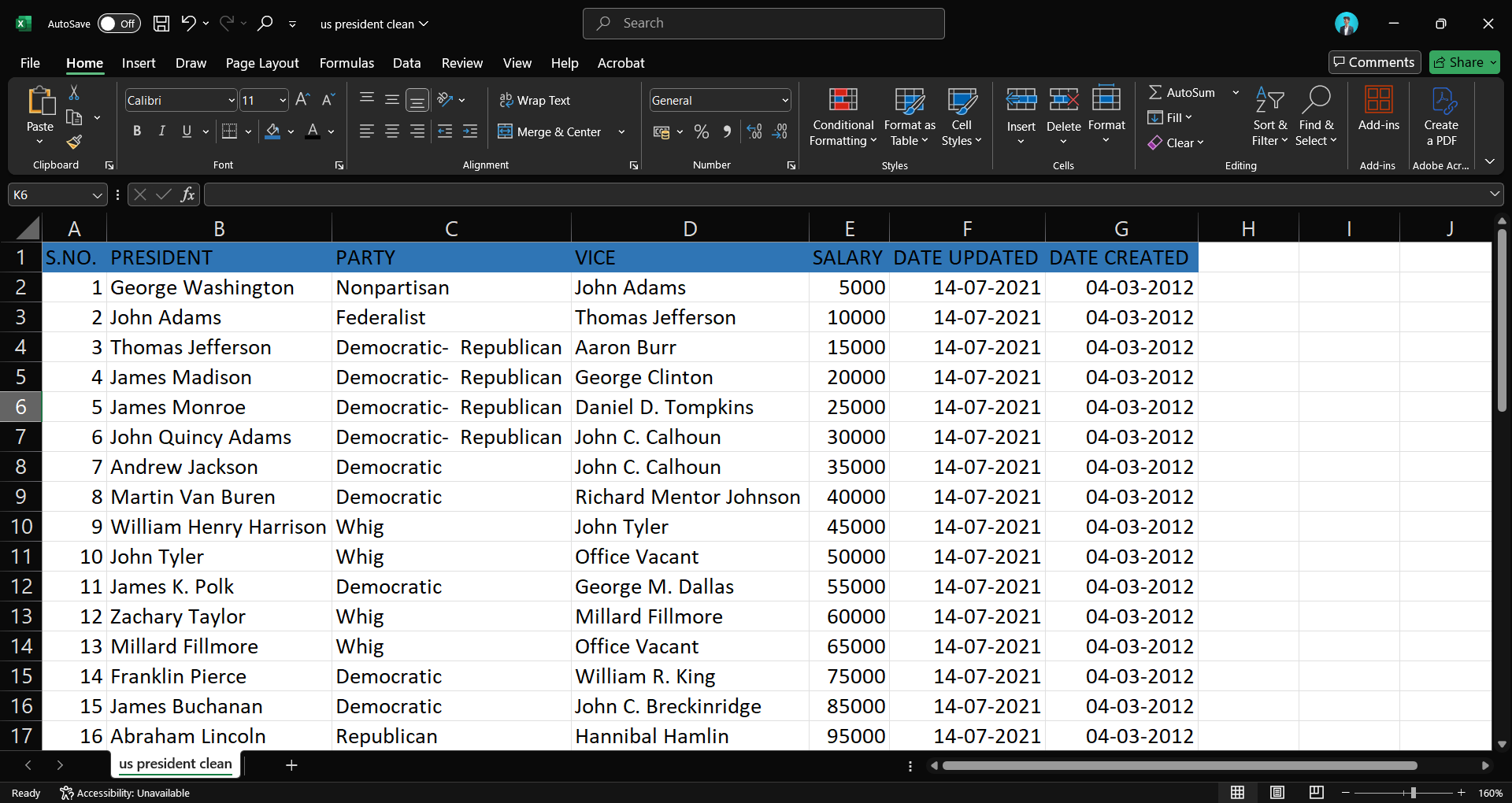Click the Add-ins icon

(1379, 100)
